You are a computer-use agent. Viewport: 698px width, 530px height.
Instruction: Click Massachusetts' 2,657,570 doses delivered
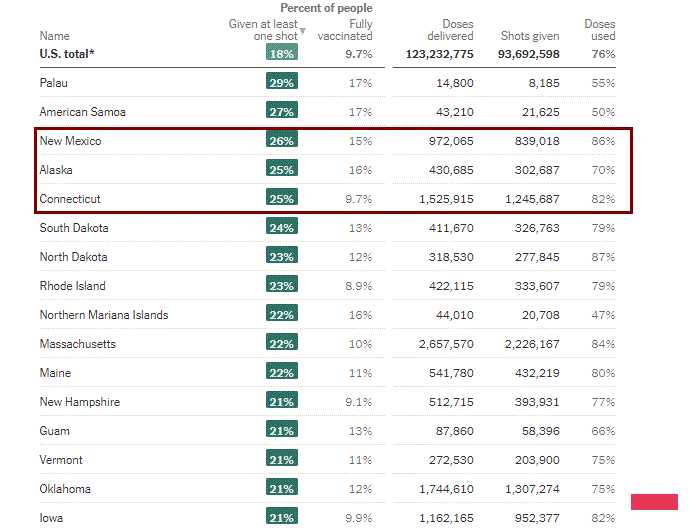(x=446, y=344)
